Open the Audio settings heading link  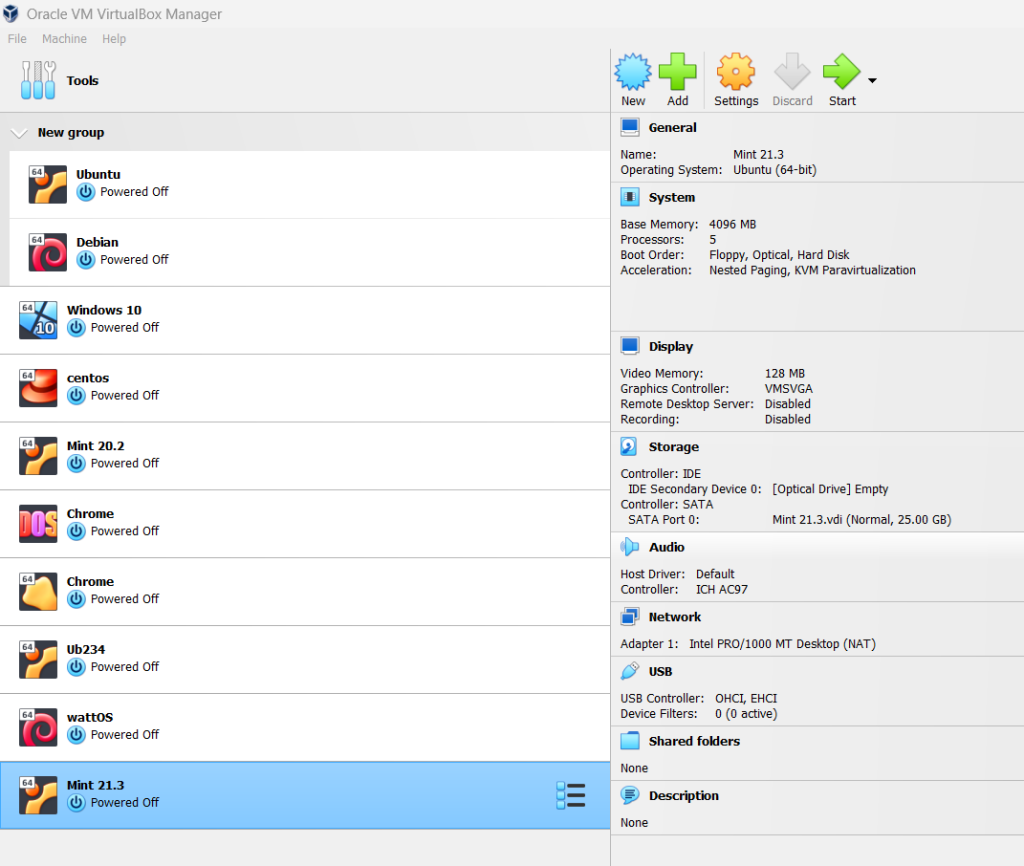coord(666,547)
